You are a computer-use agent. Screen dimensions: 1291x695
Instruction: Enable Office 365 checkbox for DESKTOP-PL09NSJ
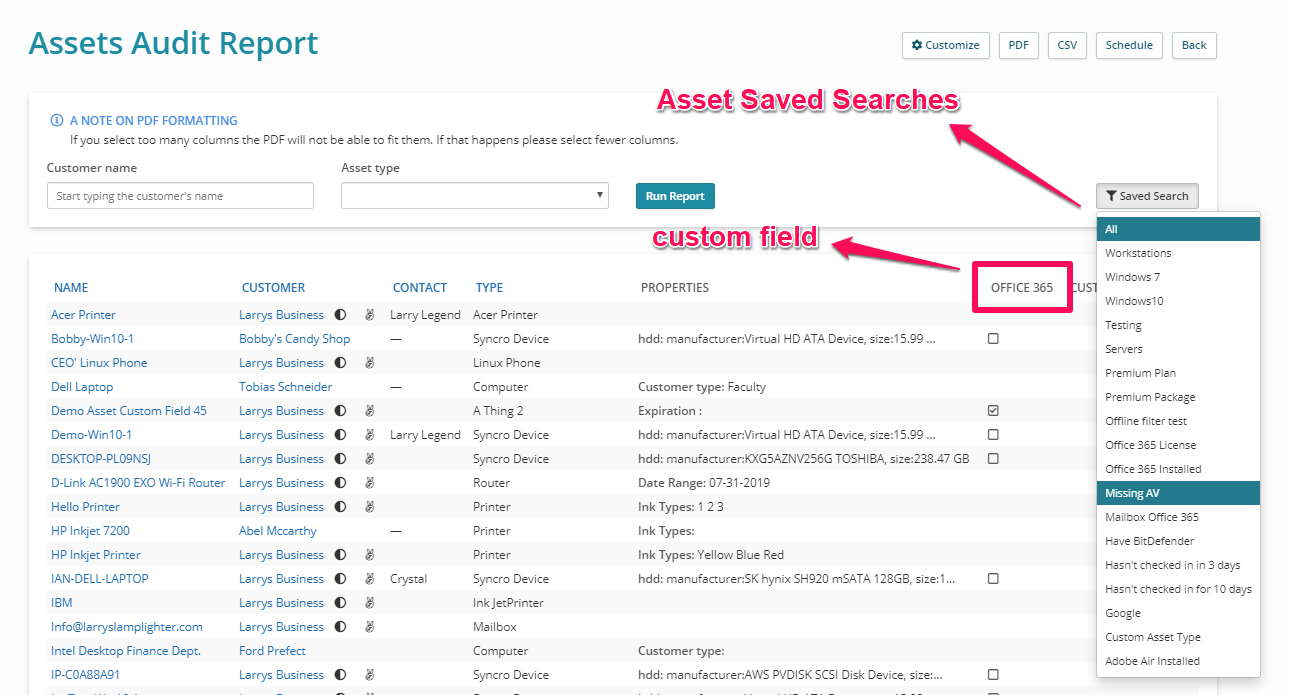point(993,458)
